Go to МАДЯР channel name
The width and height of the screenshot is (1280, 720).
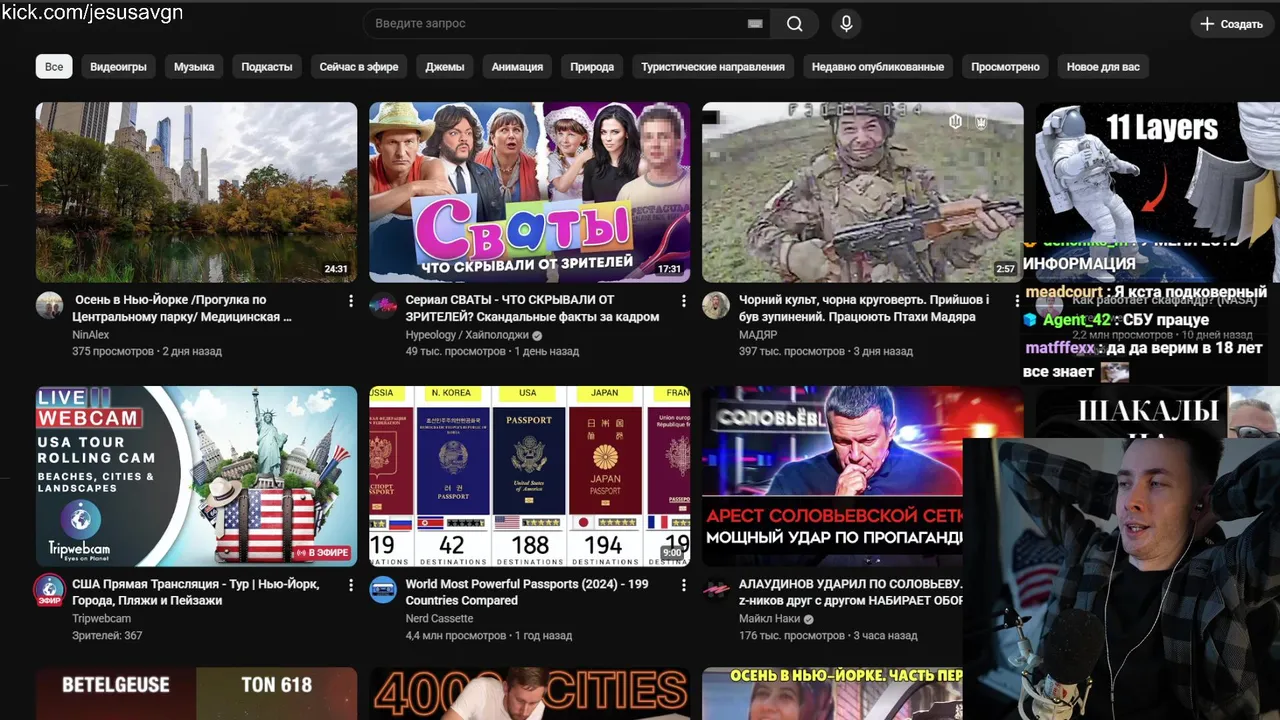(758, 335)
